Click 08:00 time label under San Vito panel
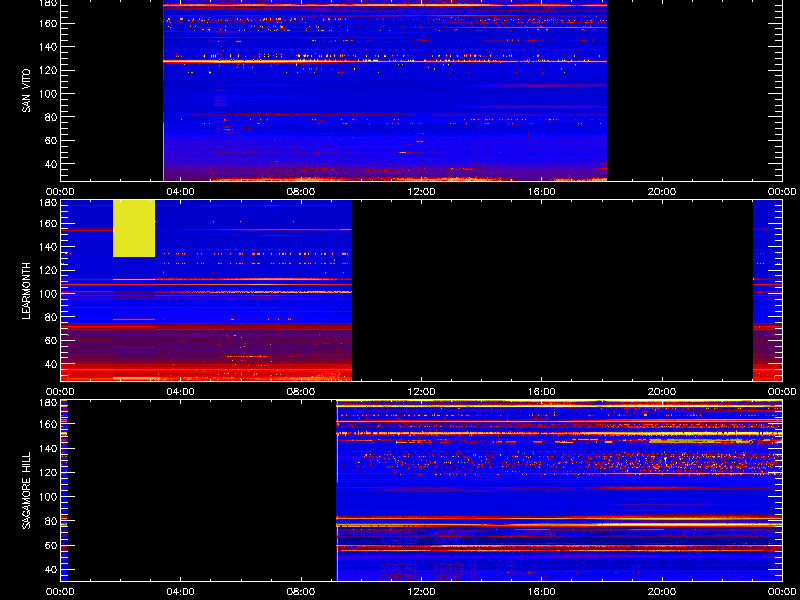The image size is (800, 600). (301, 192)
